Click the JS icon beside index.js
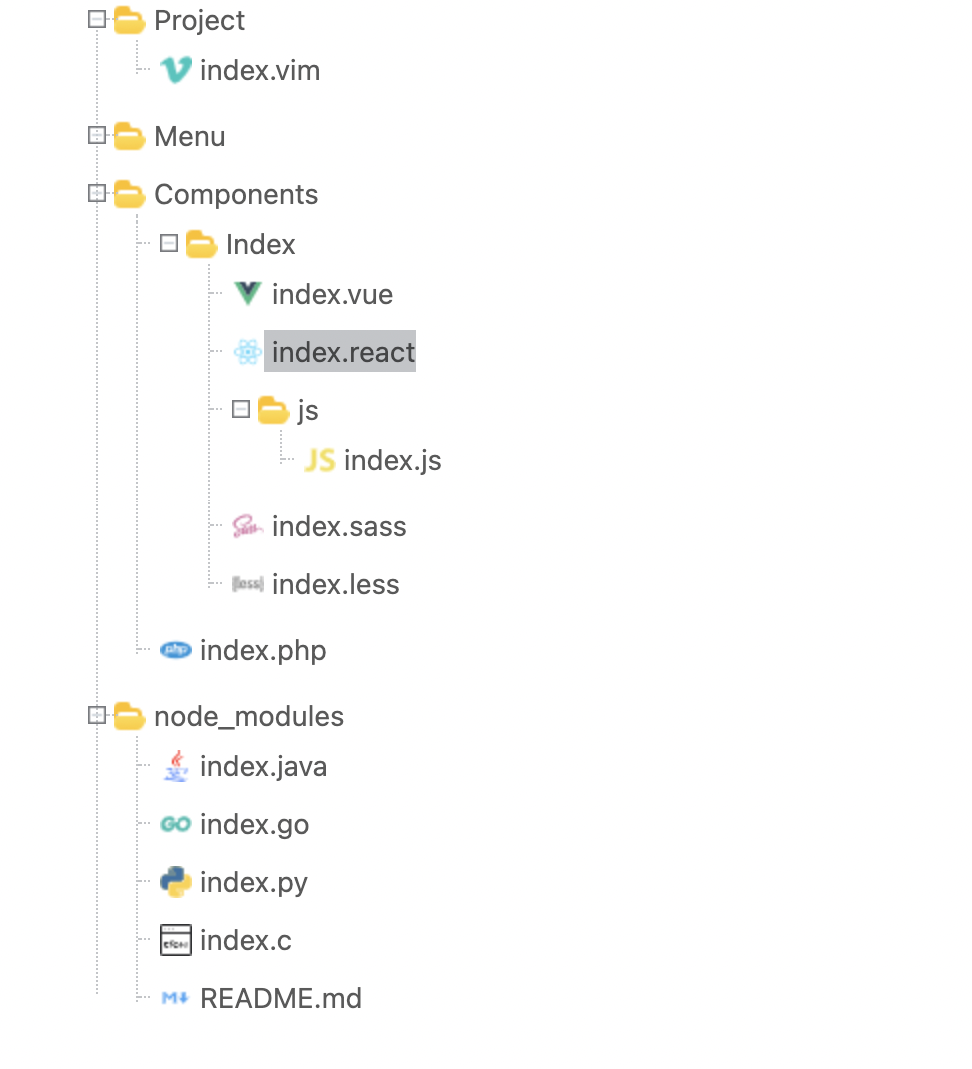The image size is (972, 1069). 320,460
